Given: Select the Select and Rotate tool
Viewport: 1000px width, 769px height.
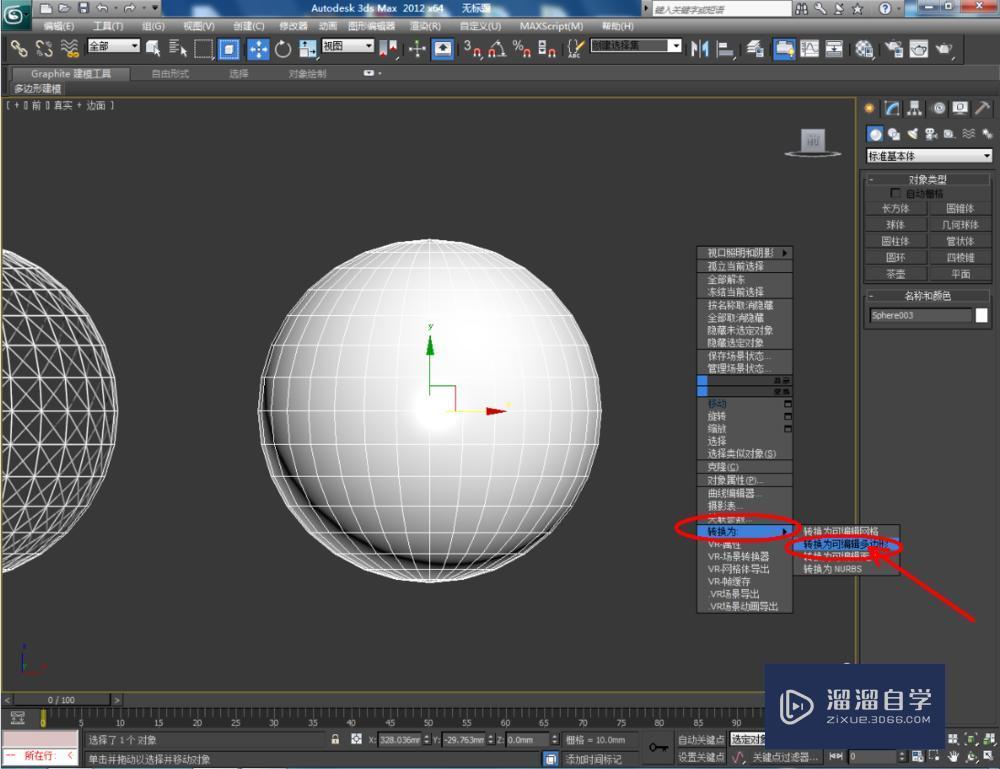Looking at the screenshot, I should pos(282,47).
